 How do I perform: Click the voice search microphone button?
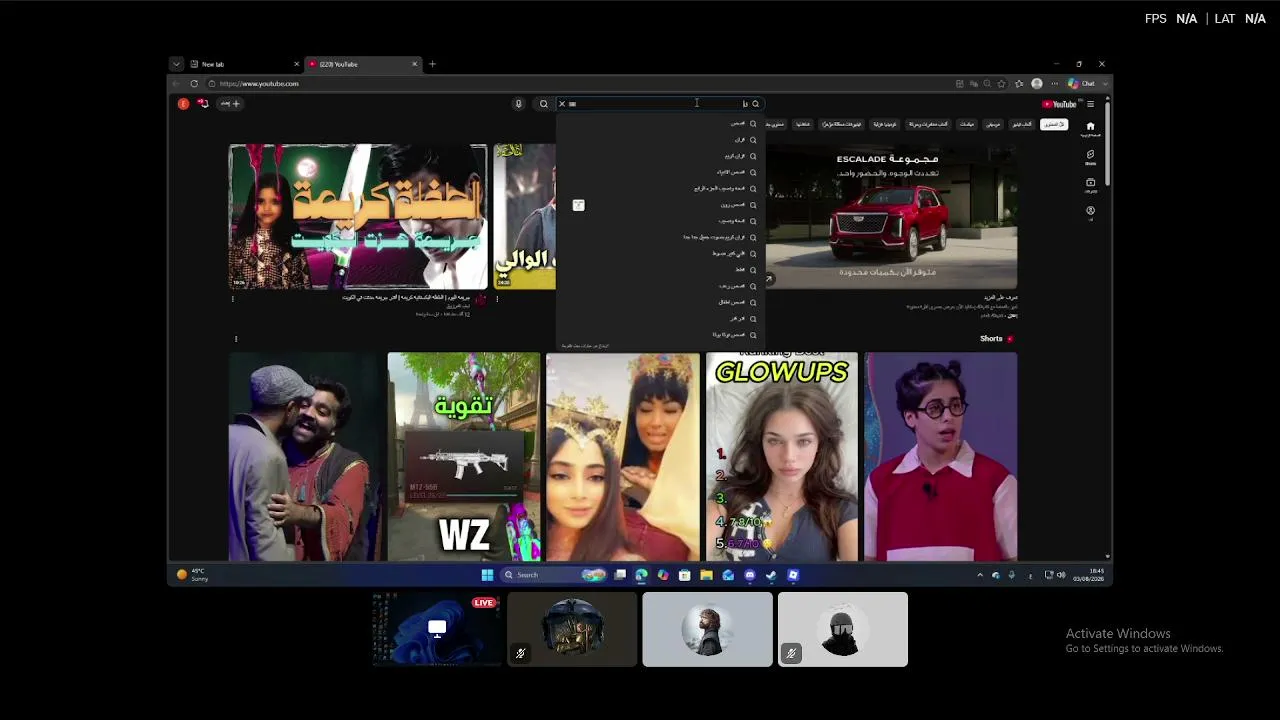pos(518,104)
